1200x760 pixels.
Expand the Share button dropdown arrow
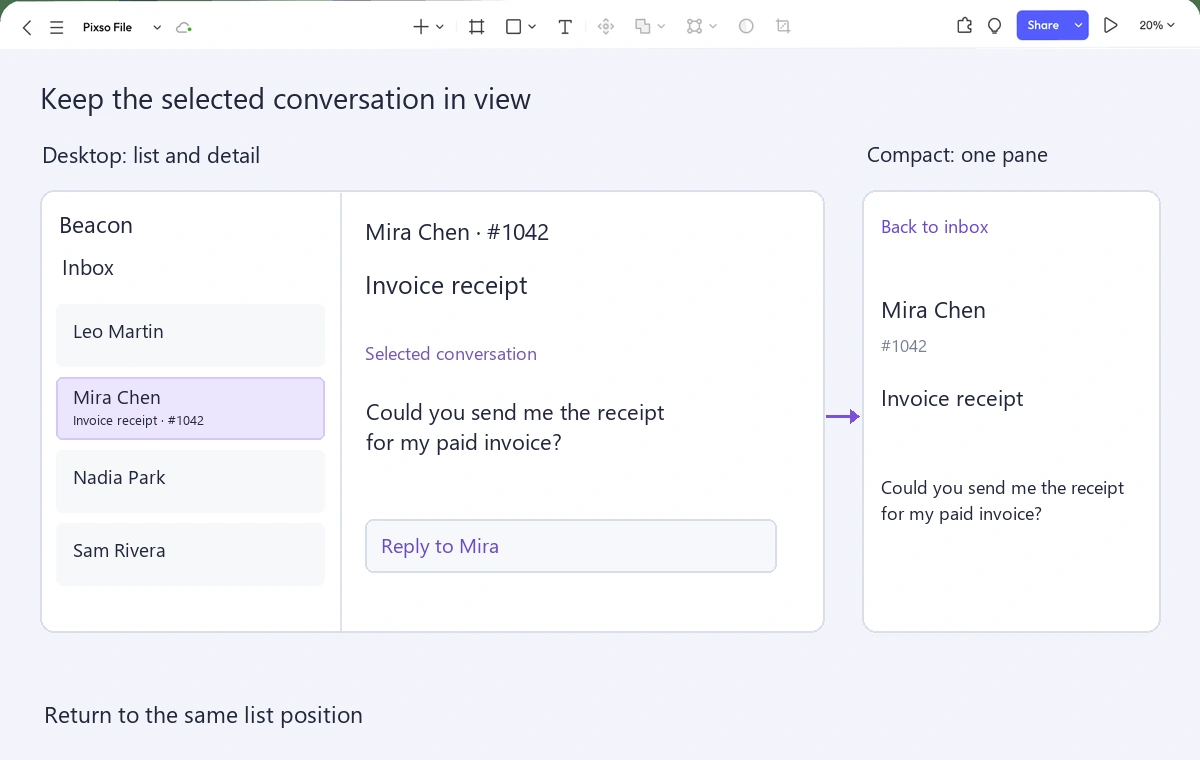click(1078, 26)
